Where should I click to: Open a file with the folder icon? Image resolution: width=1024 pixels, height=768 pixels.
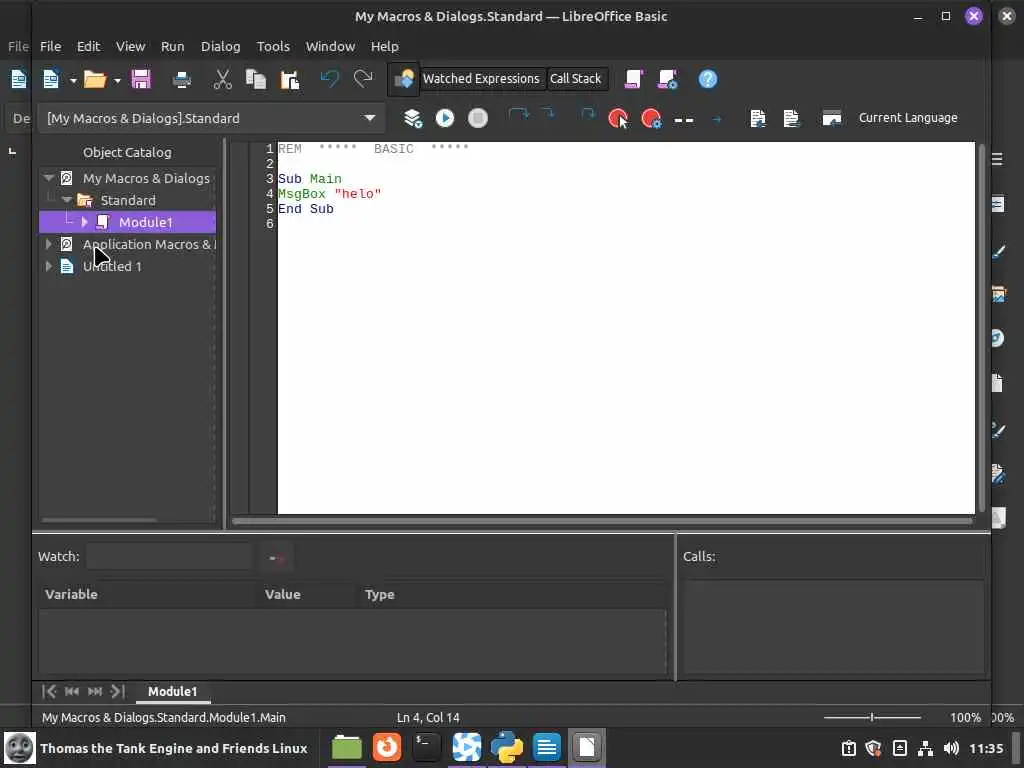[x=95, y=79]
